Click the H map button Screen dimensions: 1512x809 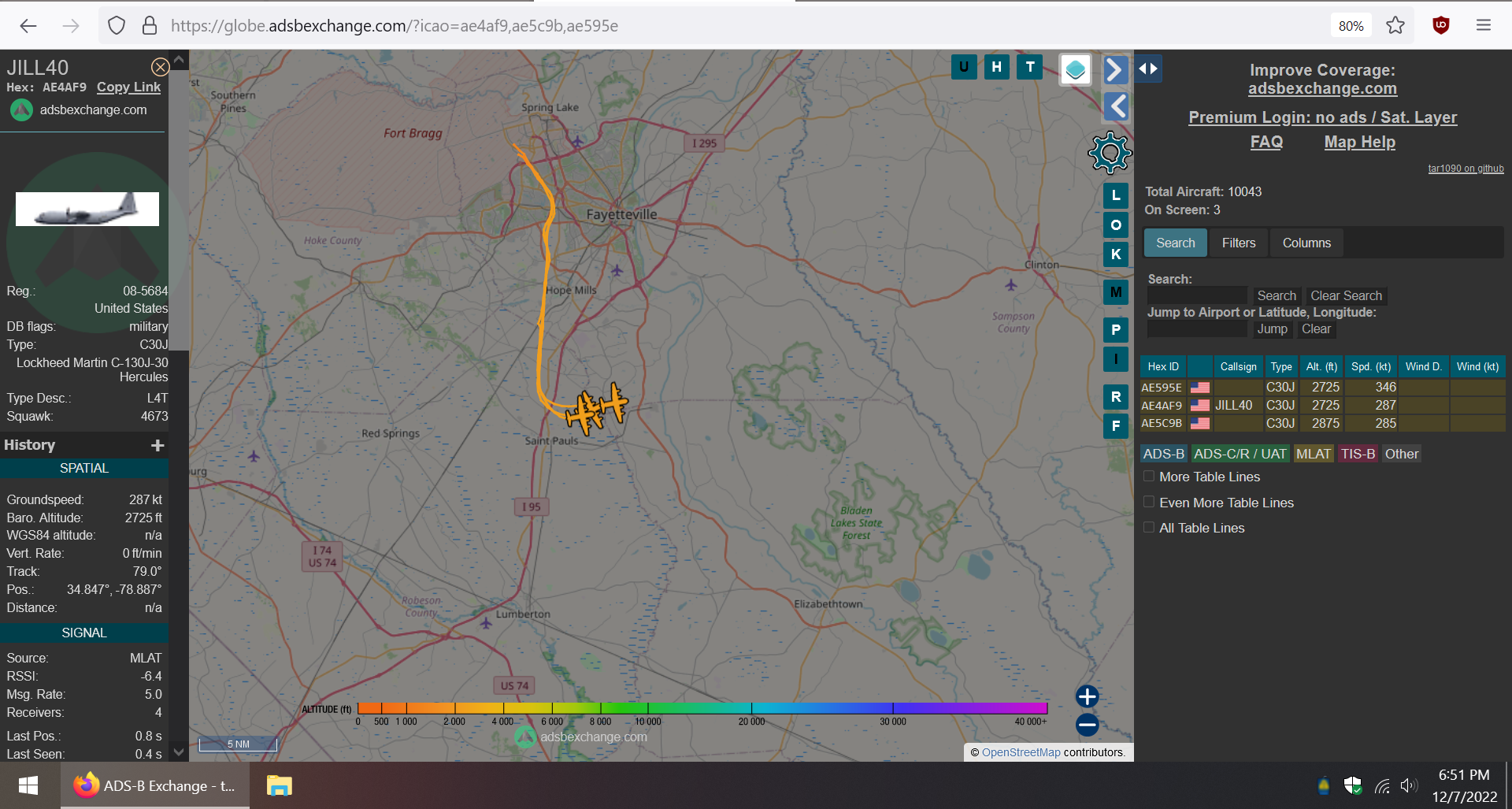tap(997, 67)
